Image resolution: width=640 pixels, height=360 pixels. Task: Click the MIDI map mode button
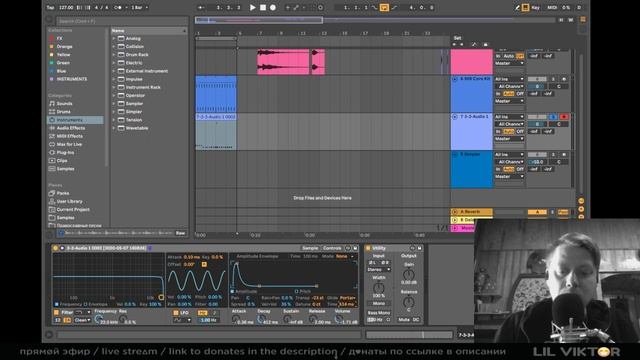click(552, 7)
